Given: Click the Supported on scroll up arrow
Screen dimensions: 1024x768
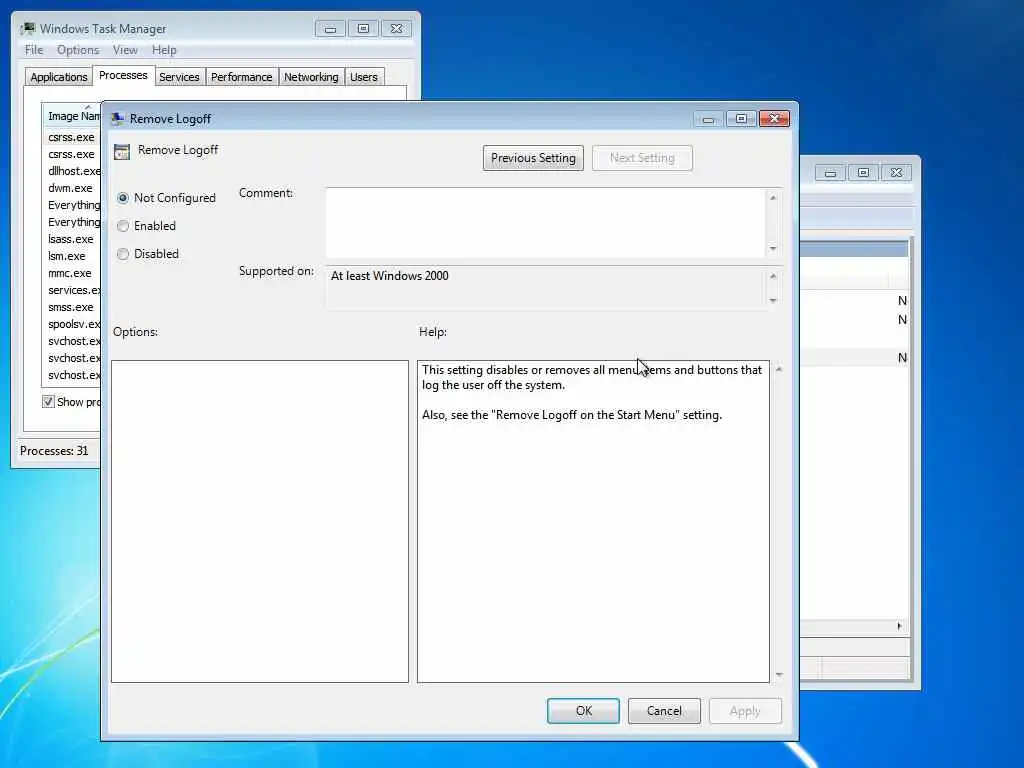Looking at the screenshot, I should pos(773,276).
